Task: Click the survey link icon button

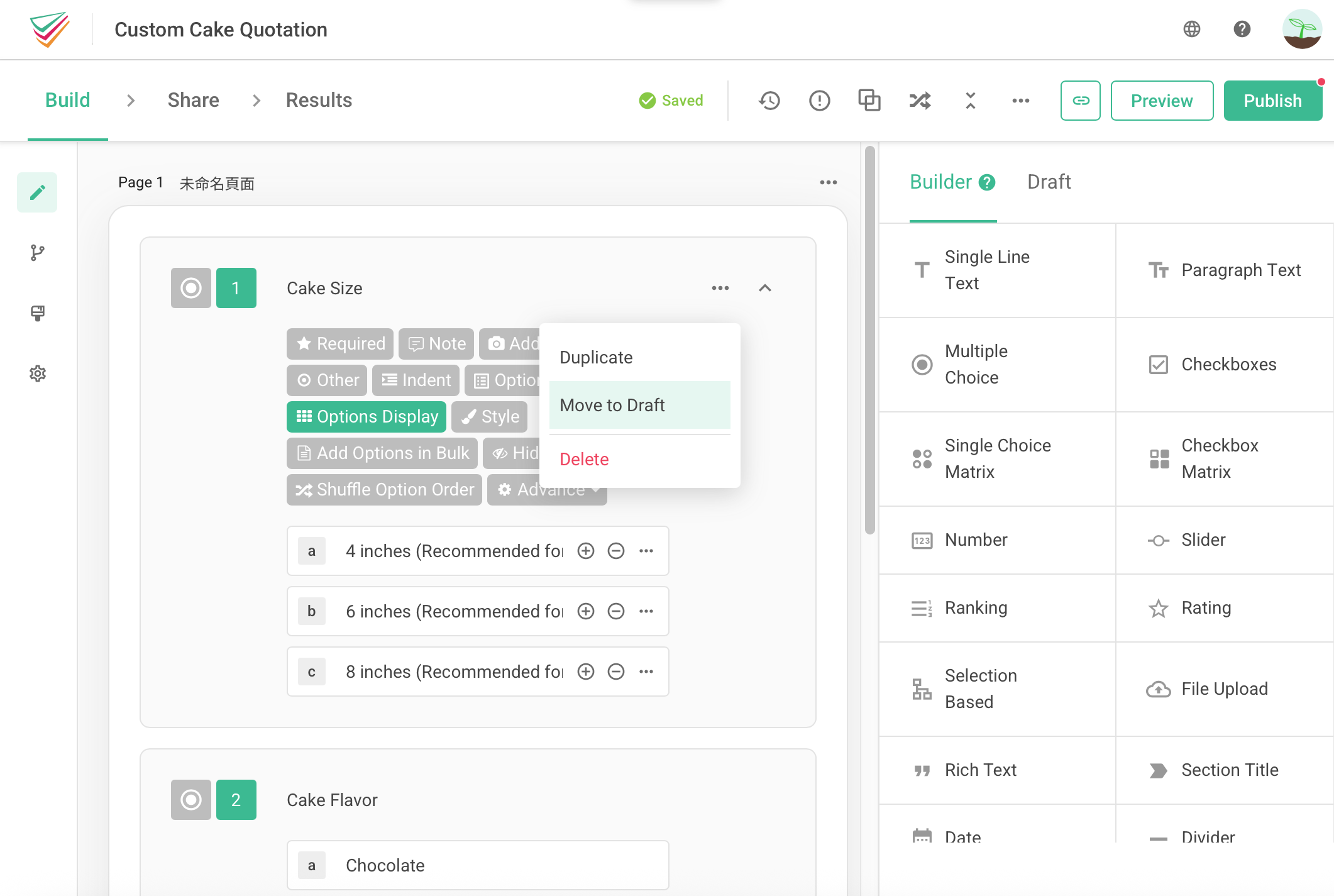Action: coord(1080,101)
